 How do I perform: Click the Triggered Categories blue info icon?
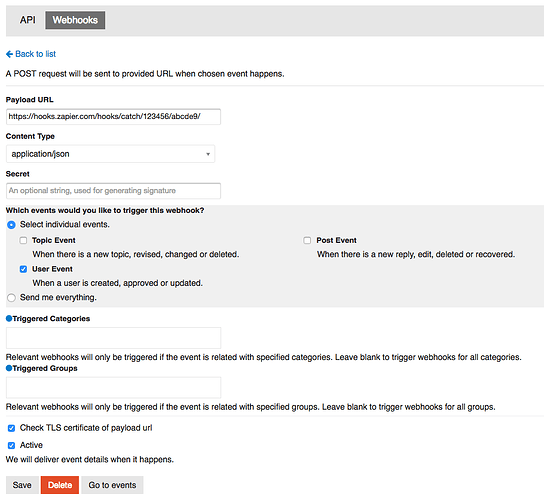[x=9, y=318]
